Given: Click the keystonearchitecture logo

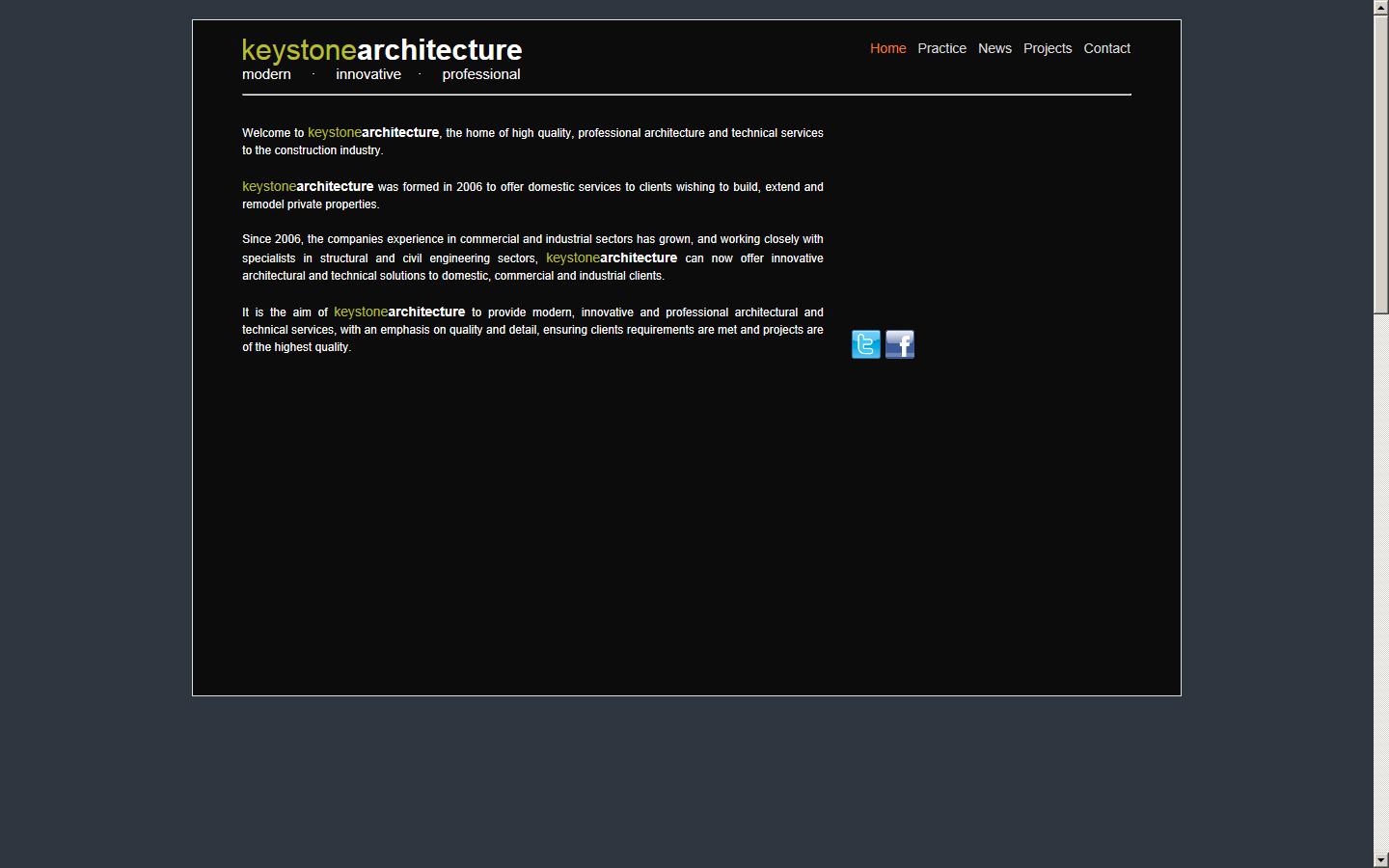Looking at the screenshot, I should 382,50.
